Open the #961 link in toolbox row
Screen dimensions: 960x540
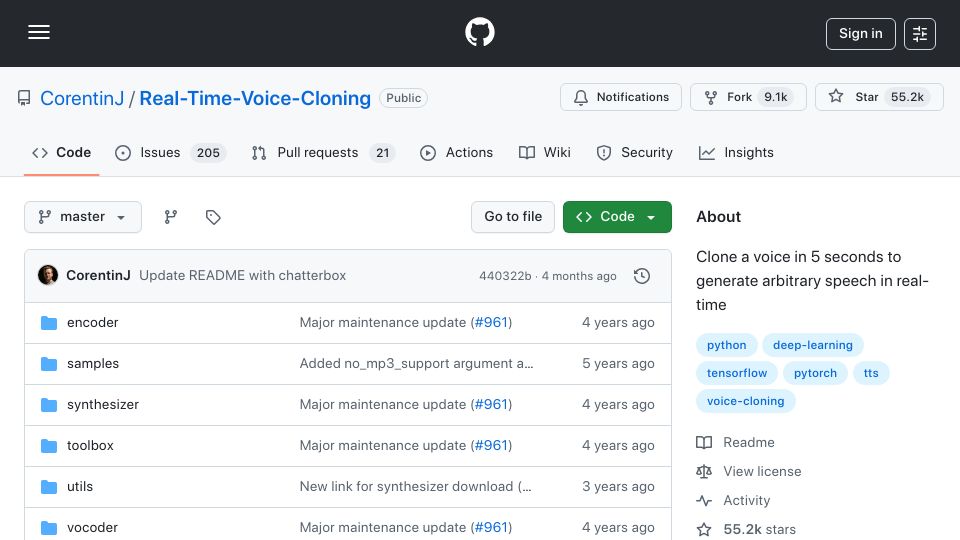tap(491, 446)
